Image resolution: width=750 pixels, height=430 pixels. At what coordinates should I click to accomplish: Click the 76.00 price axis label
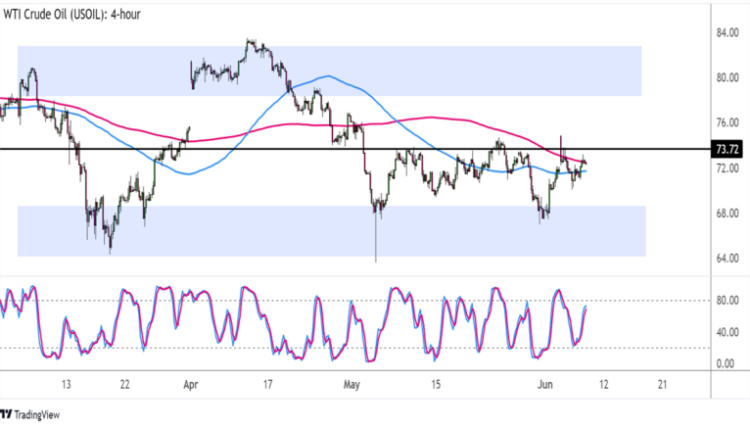pos(727,123)
